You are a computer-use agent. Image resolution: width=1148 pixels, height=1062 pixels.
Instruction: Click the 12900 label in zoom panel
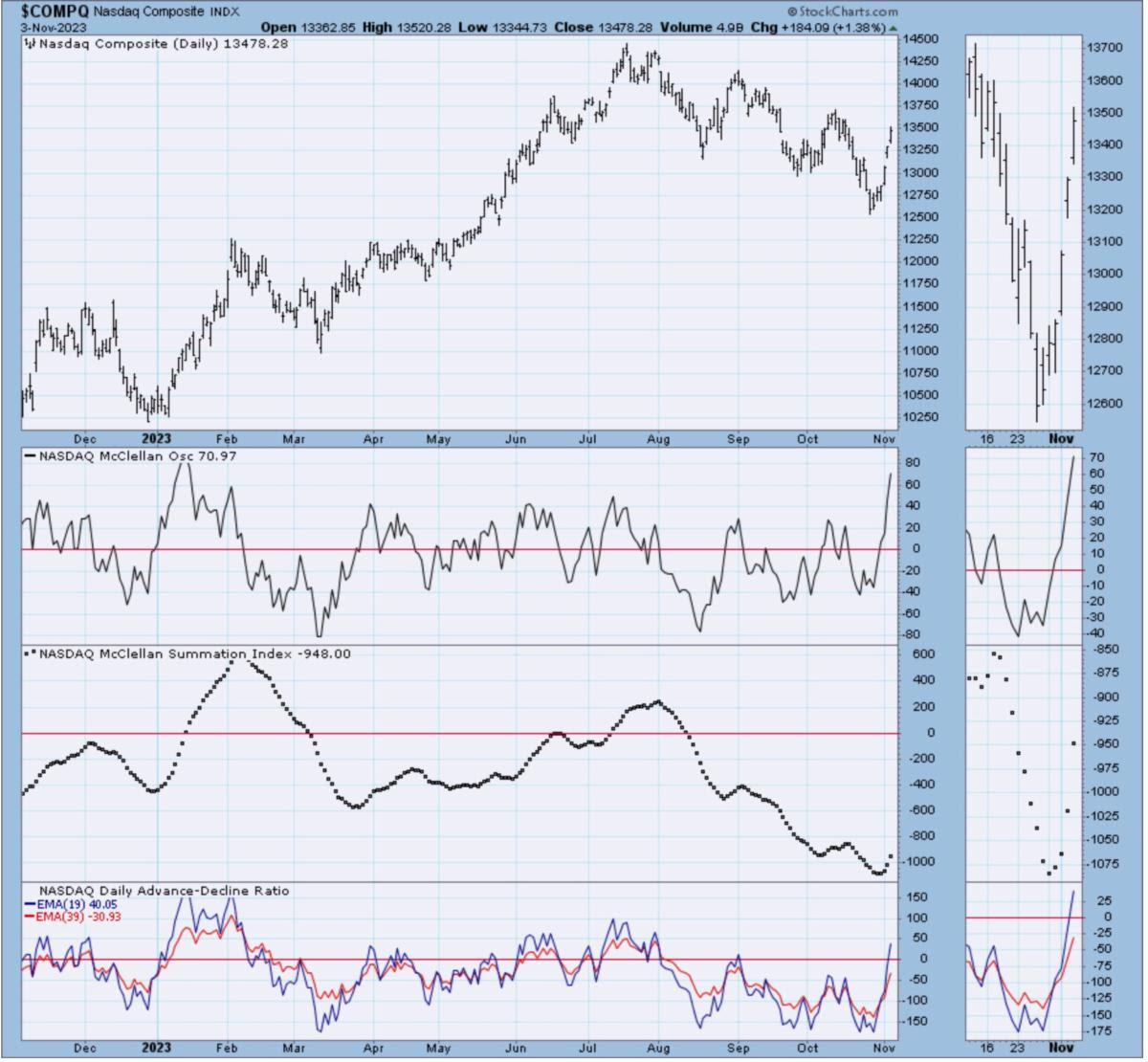[x=1104, y=306]
